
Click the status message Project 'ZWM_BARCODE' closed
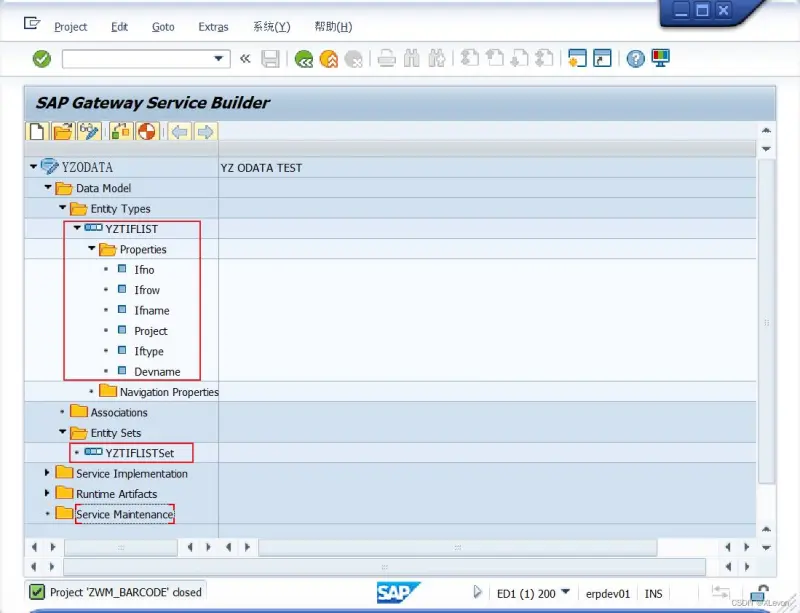click(126, 592)
